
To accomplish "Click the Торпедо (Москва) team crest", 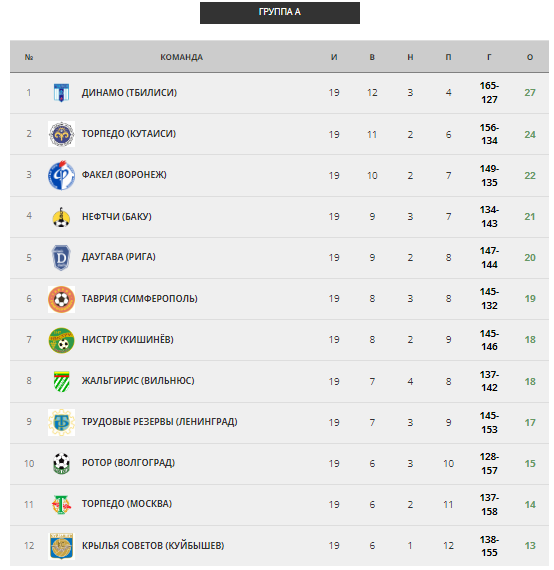I will click(61, 505).
